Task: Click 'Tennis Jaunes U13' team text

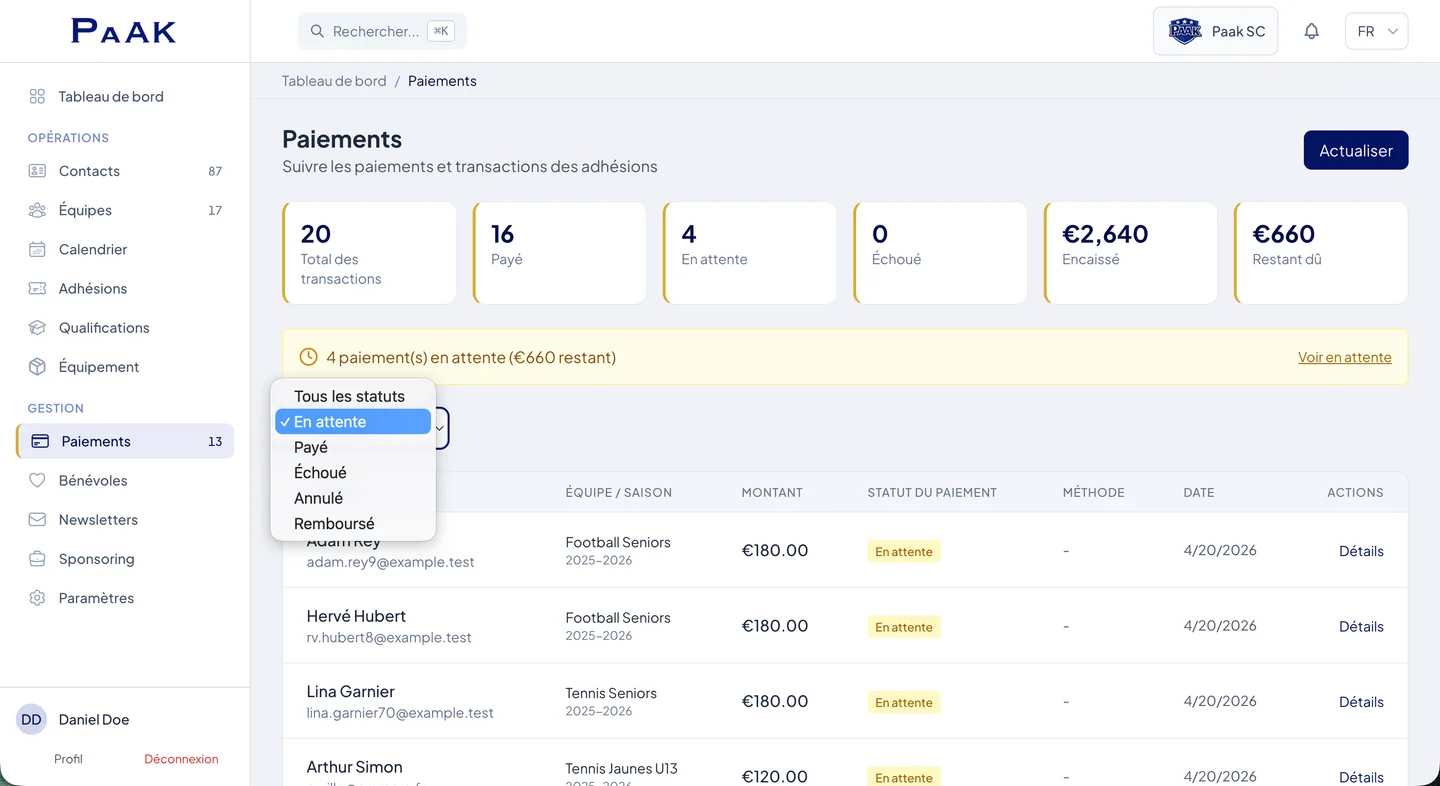Action: click(x=622, y=769)
